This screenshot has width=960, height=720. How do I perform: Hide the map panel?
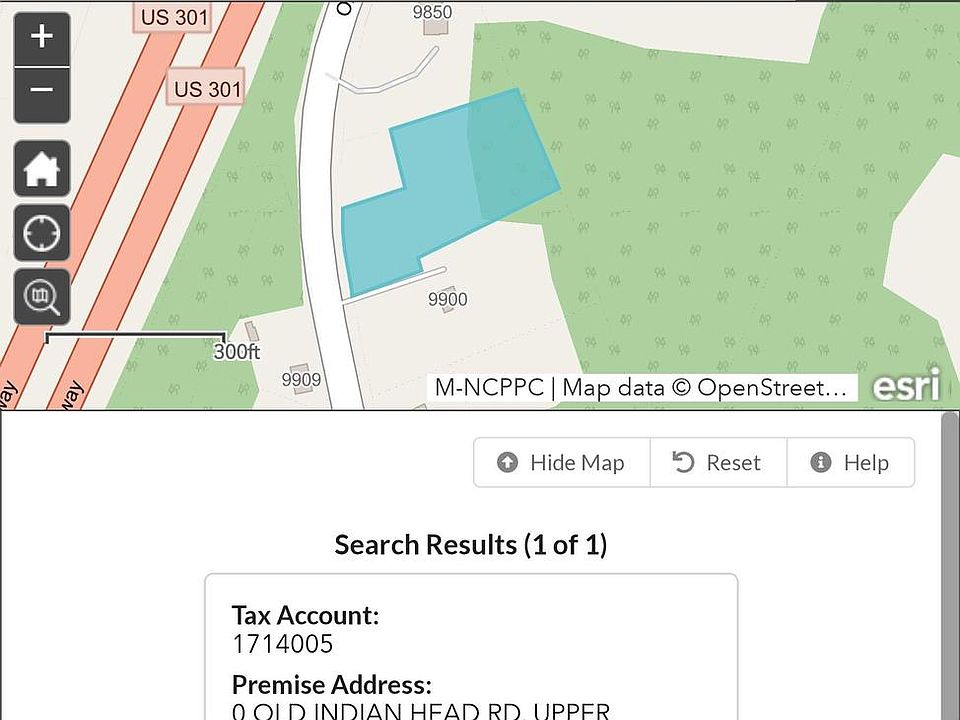(562, 463)
